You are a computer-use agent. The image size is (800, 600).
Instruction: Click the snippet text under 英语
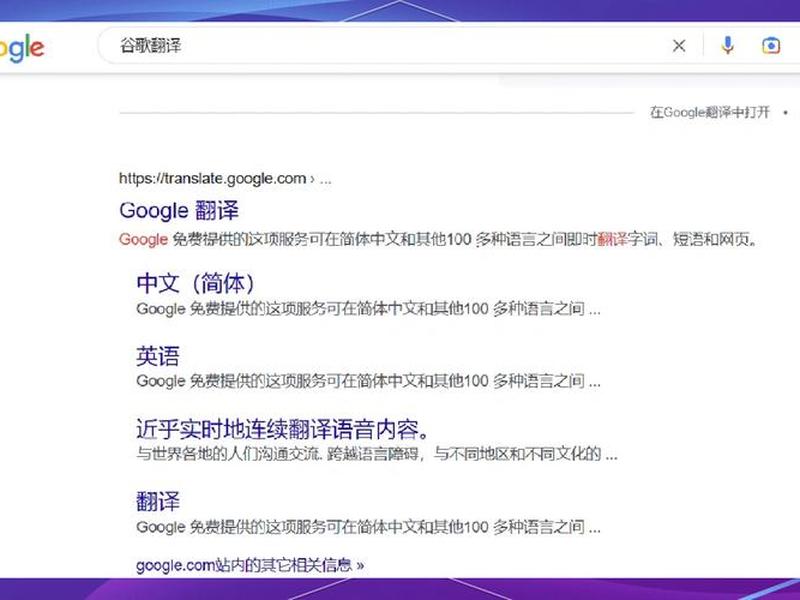(368, 381)
